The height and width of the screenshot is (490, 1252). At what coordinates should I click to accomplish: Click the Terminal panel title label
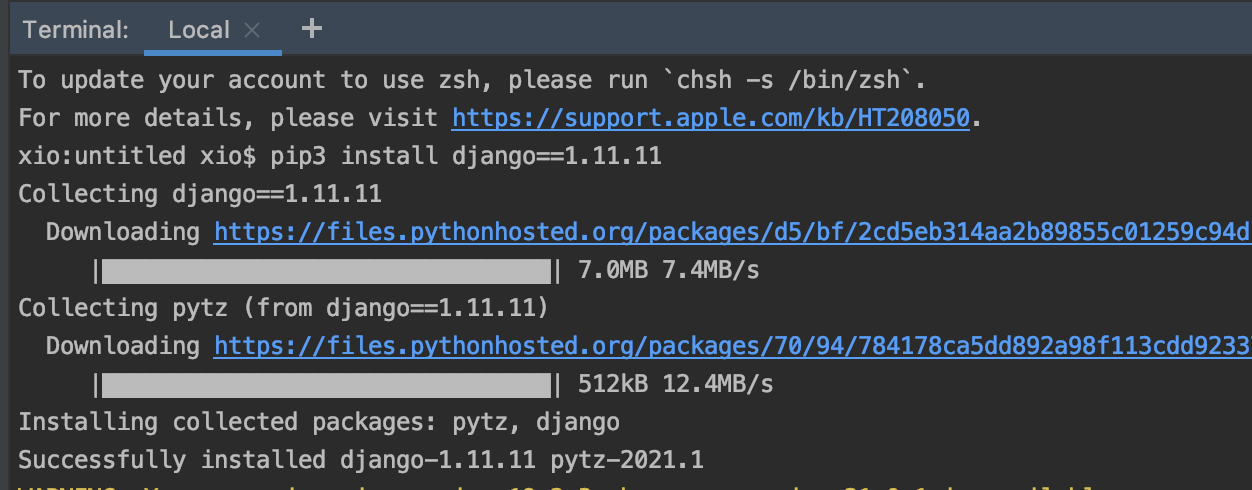[76, 30]
